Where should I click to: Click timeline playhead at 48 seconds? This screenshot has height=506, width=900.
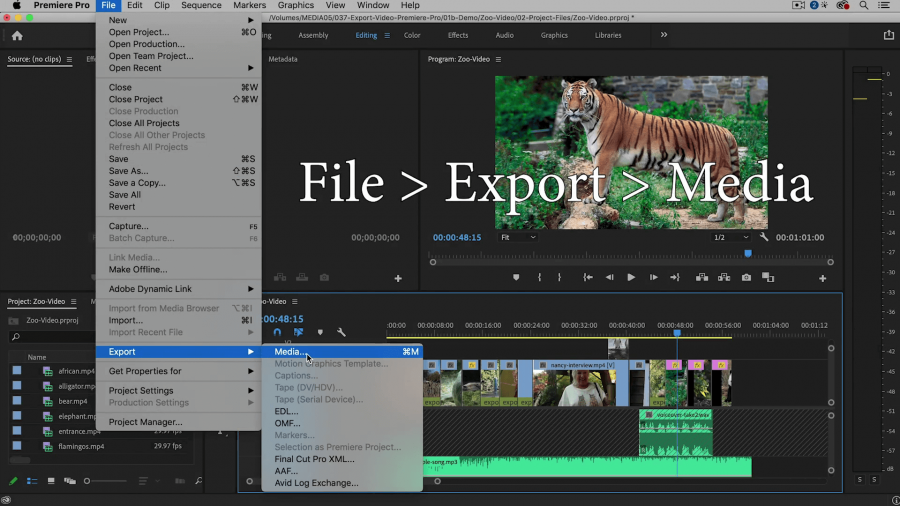[x=677, y=333]
